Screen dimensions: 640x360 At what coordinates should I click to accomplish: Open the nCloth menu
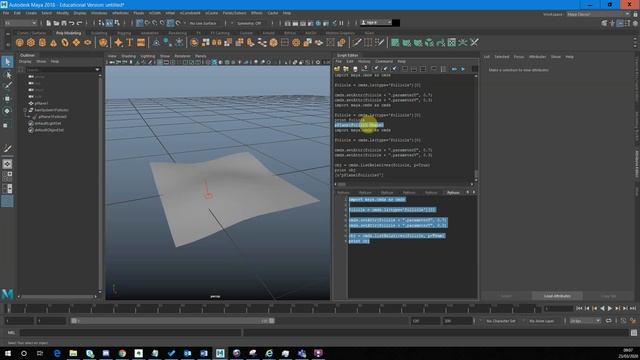(x=155, y=13)
